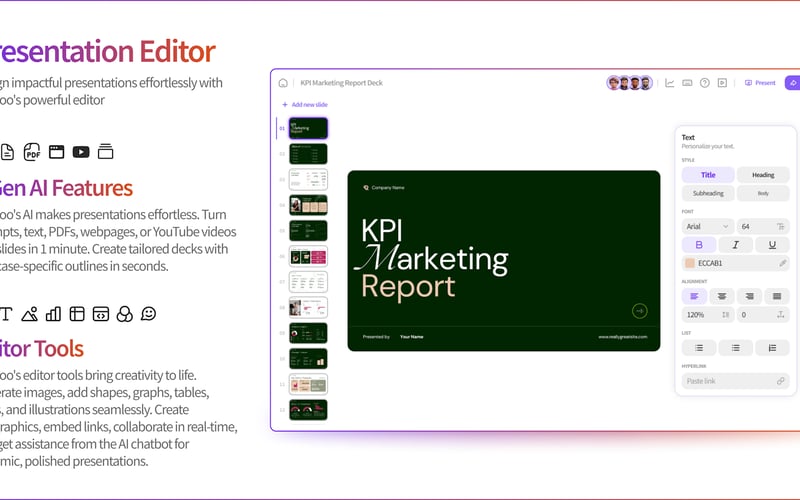Click the color picker eyedropper next to ECCAB1

coord(782,263)
